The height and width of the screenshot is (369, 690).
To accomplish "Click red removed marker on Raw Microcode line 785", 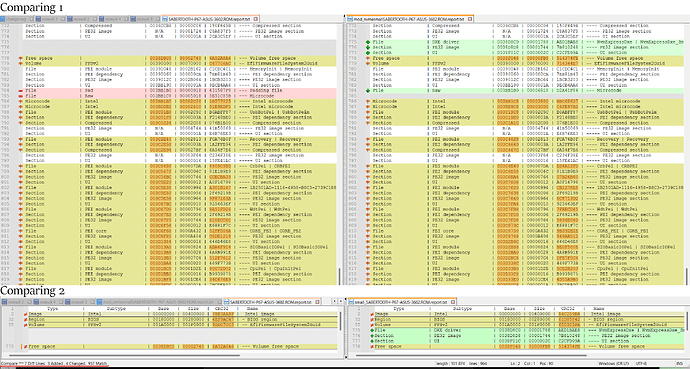I will 21,96.
